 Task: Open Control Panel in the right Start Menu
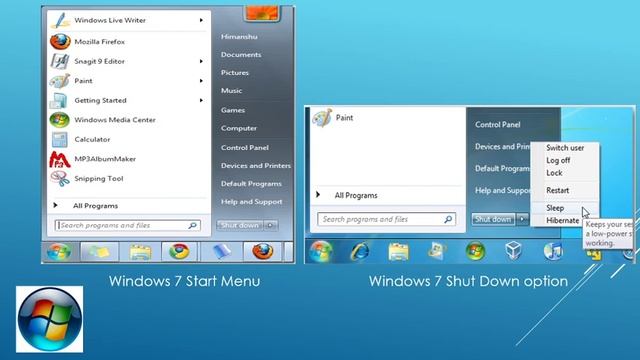pos(498,125)
